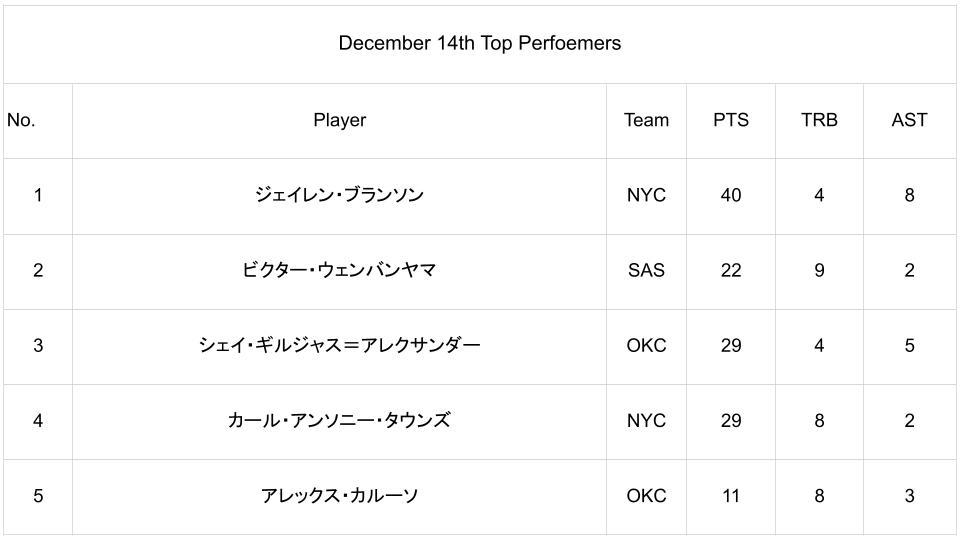
Task: Click the 'No.' header cell
Action: 21,120
